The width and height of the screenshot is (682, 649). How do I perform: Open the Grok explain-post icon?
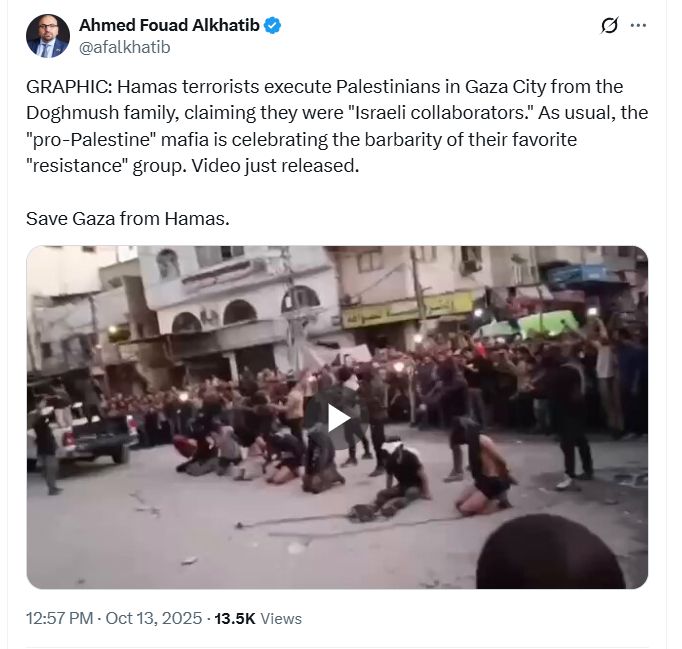tap(609, 25)
